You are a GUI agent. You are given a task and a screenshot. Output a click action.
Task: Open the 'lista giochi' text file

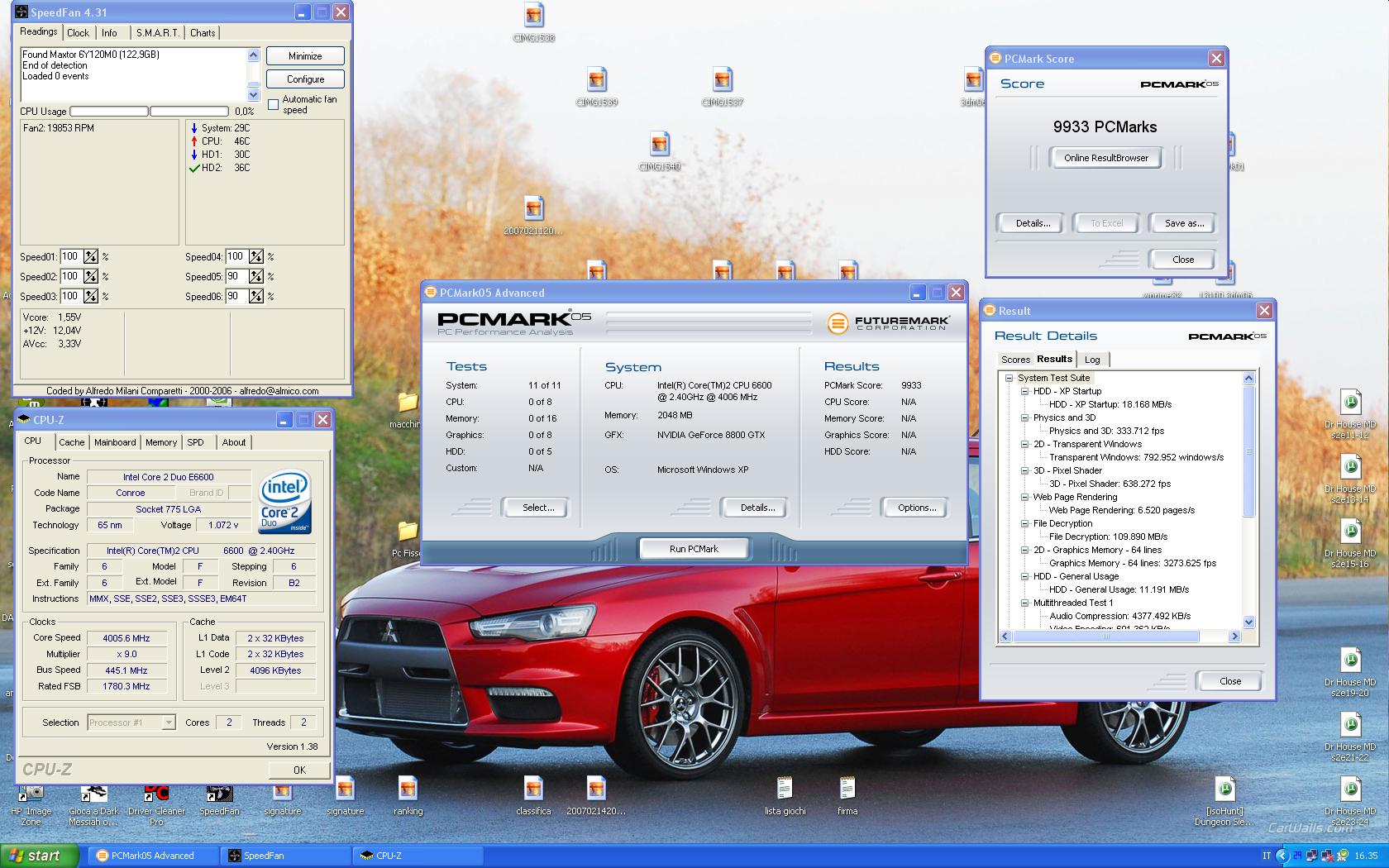click(785, 796)
